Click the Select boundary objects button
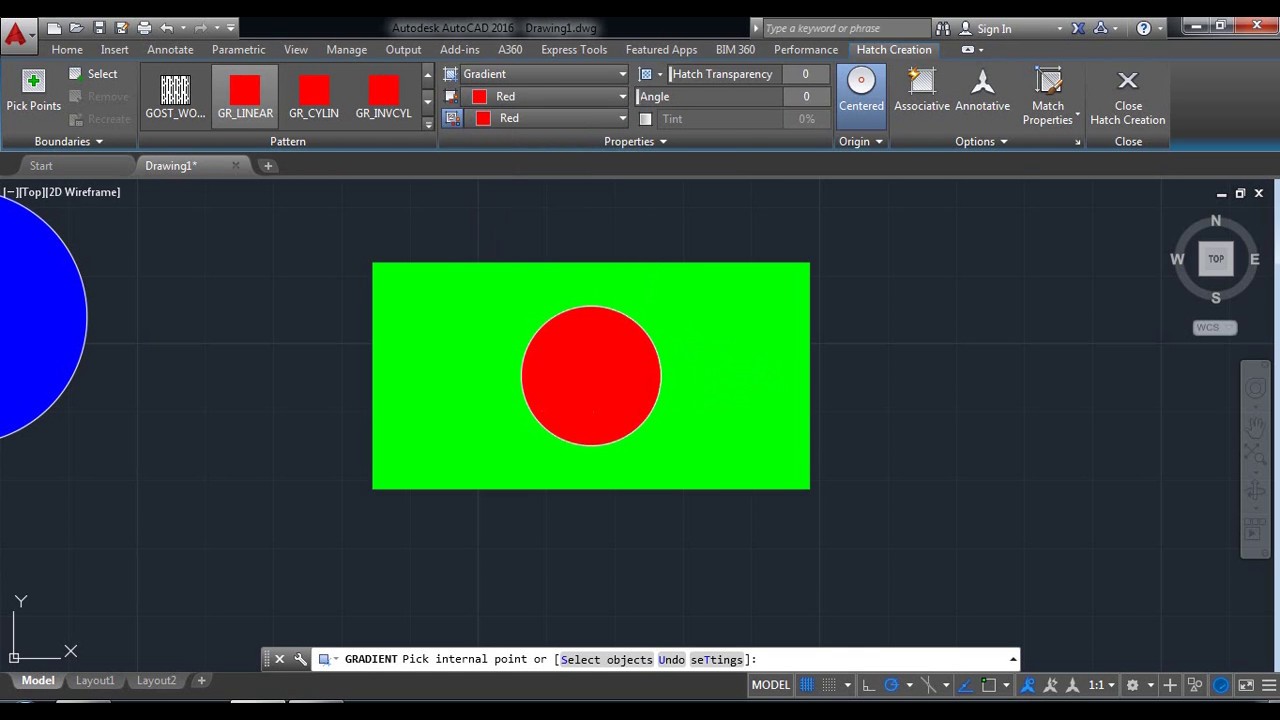 pos(93,74)
